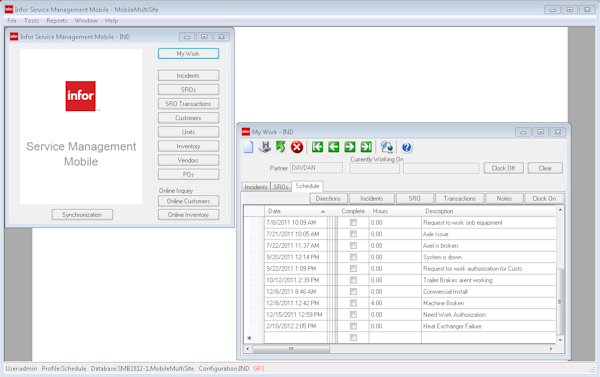Open the Reports menu
600x377 pixels.
click(57, 21)
